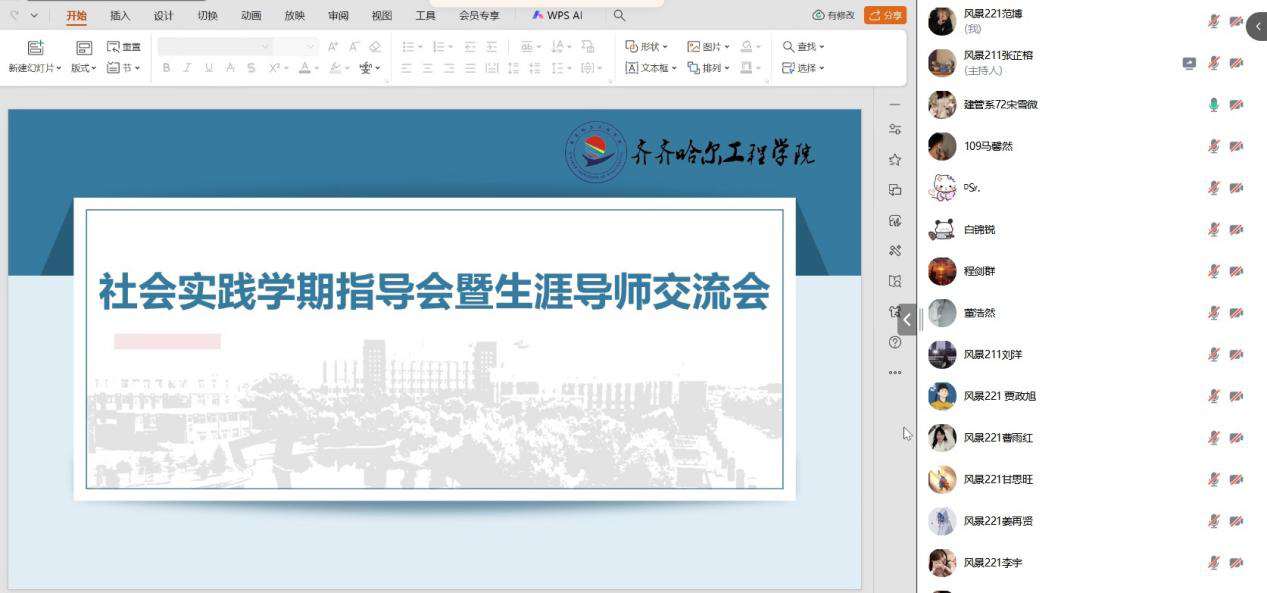Screen dimensions: 1267x593
Task: Expand the 版式 (Layout) dropdown
Action: click(x=83, y=68)
